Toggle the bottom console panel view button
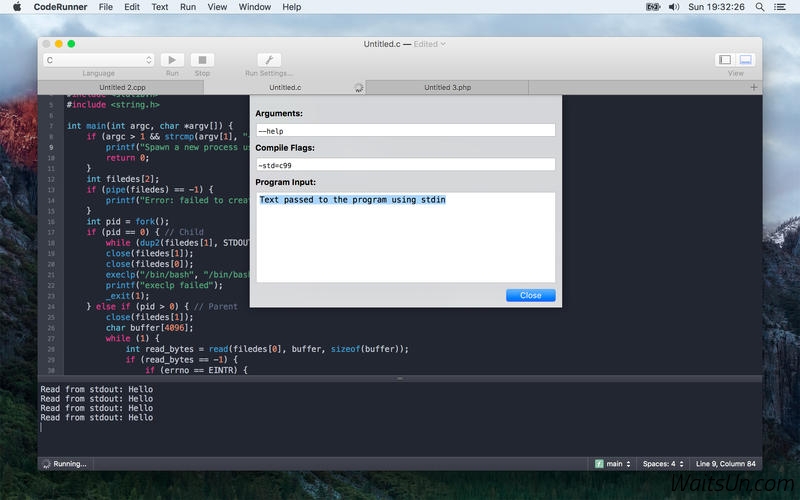The height and width of the screenshot is (500, 800). click(746, 60)
